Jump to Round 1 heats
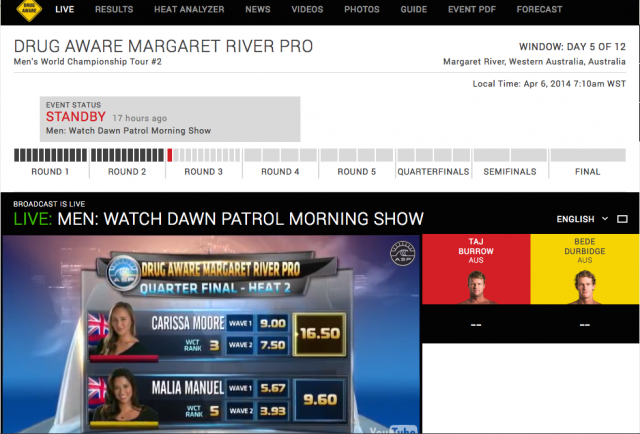640x434 pixels. pos(50,171)
